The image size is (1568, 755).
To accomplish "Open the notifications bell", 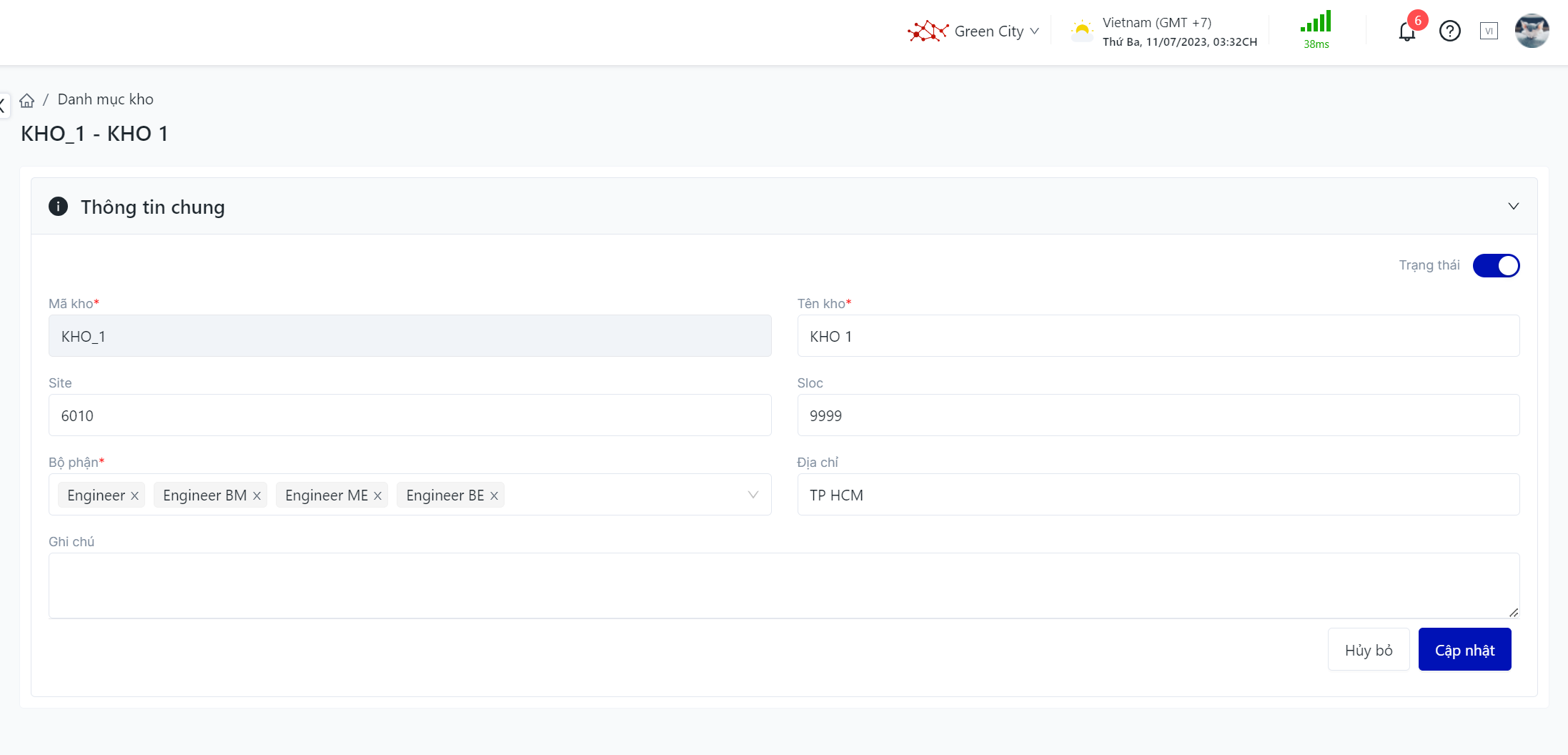I will click(1406, 31).
